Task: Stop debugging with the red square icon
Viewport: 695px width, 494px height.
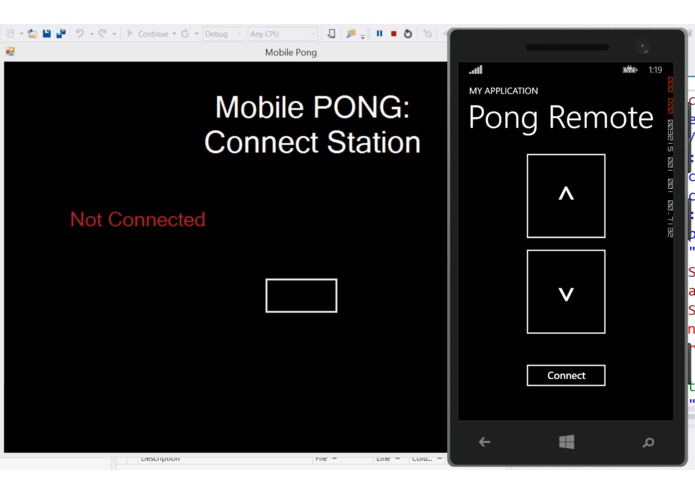Action: (x=394, y=34)
